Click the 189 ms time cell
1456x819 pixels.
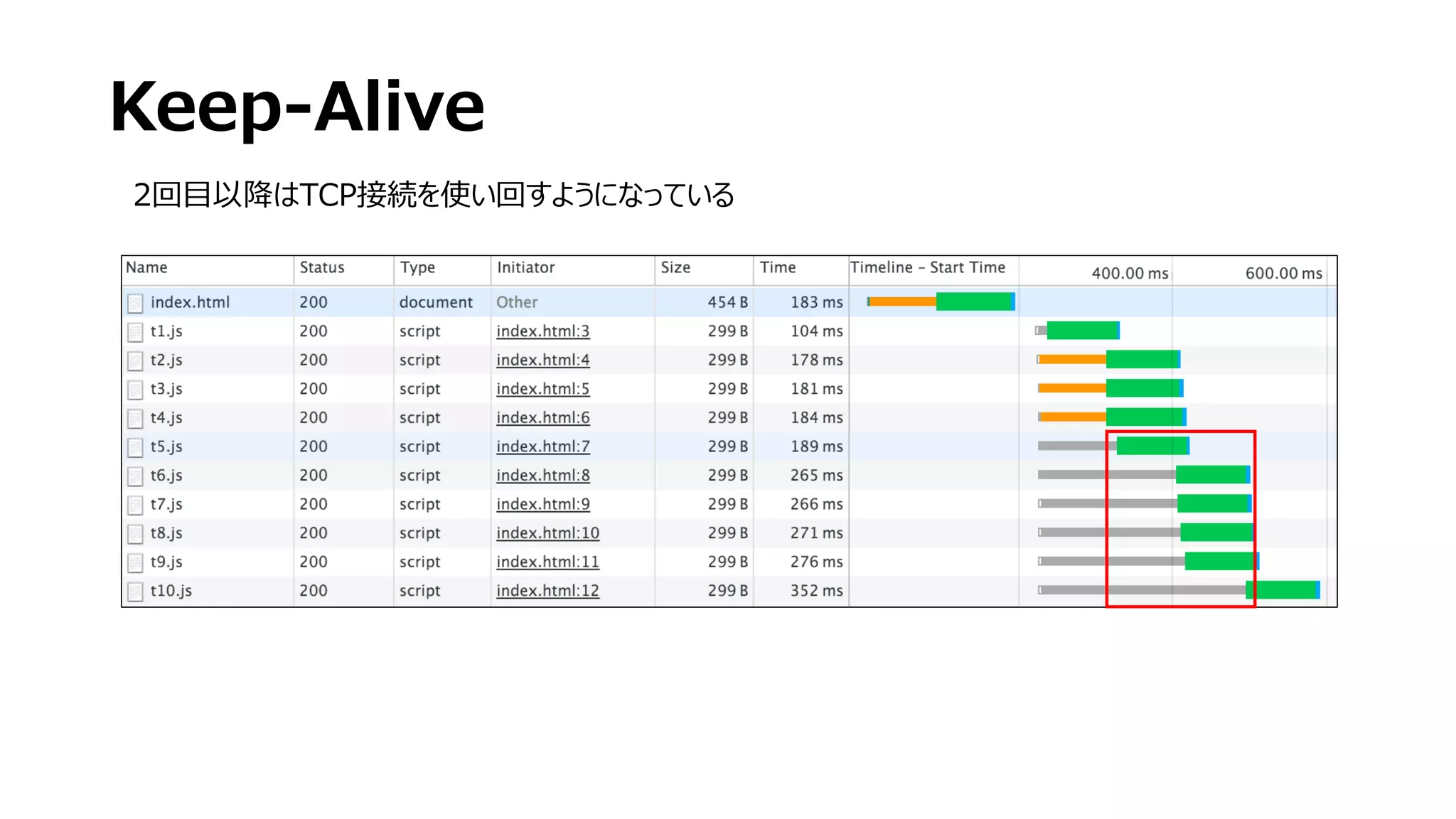[817, 446]
